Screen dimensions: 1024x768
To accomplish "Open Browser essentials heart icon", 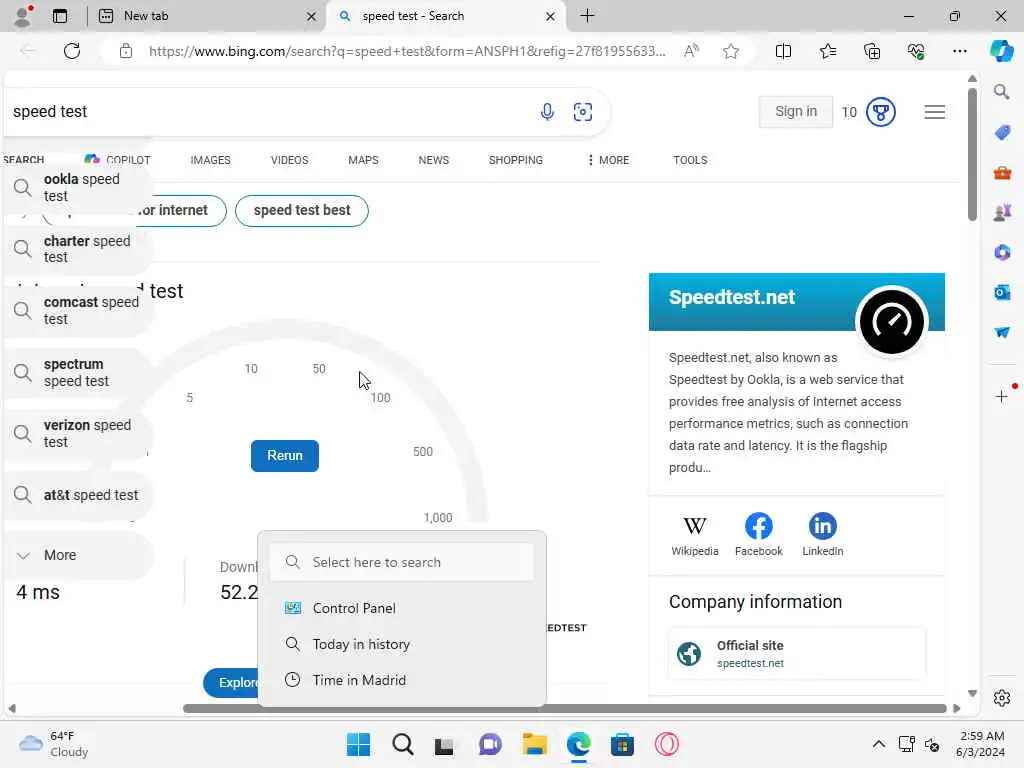I will (916, 51).
